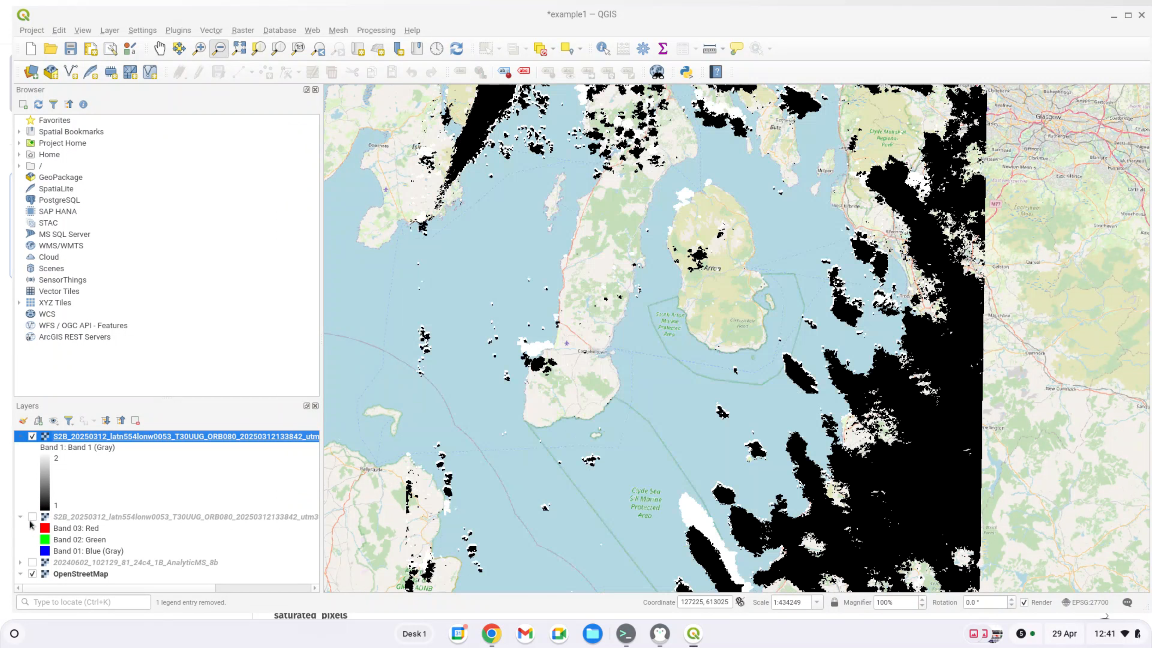Open the Raster menu
This screenshot has height=648, width=1152.
tap(243, 31)
